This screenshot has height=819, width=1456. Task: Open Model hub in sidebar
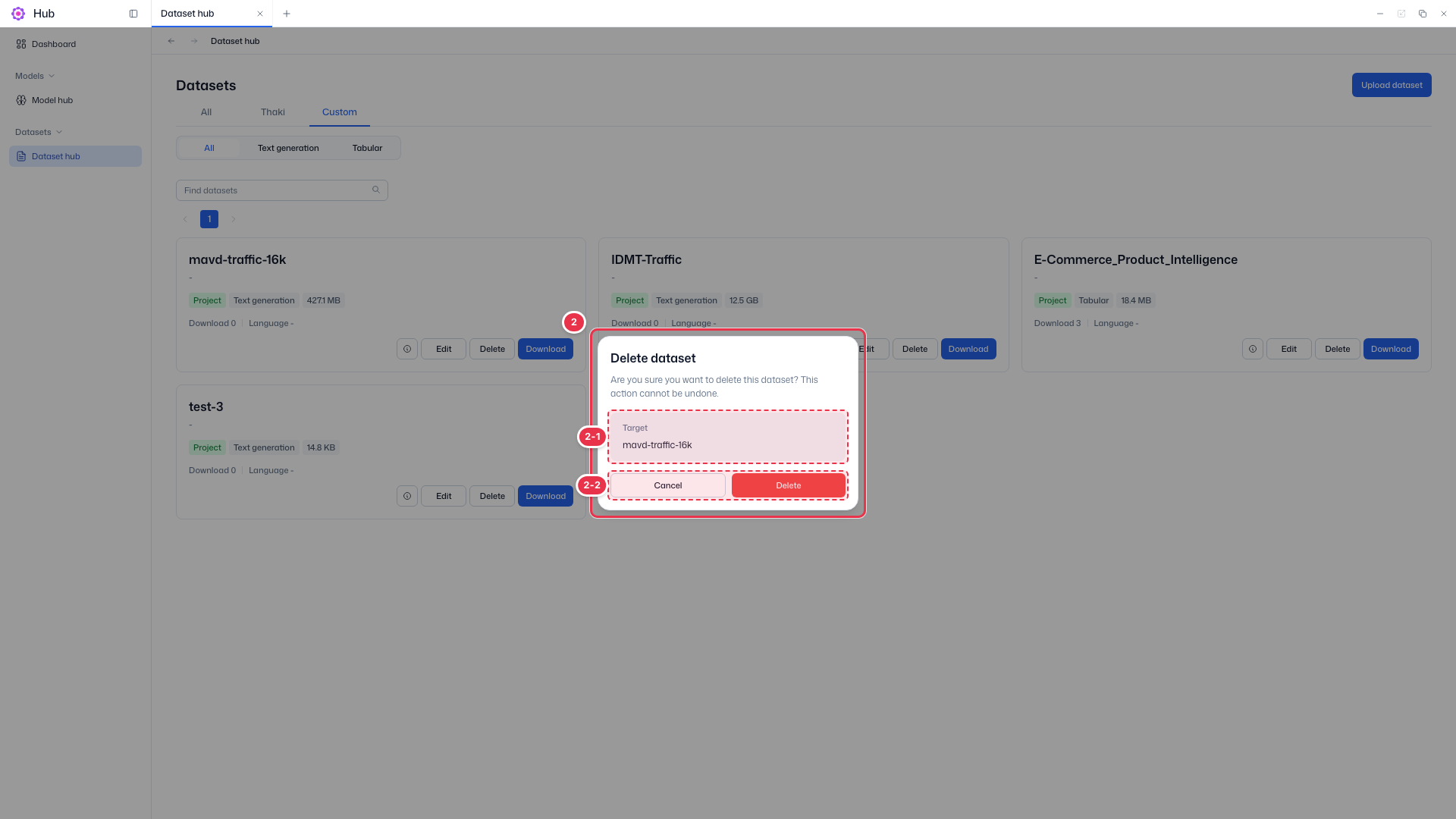75,100
